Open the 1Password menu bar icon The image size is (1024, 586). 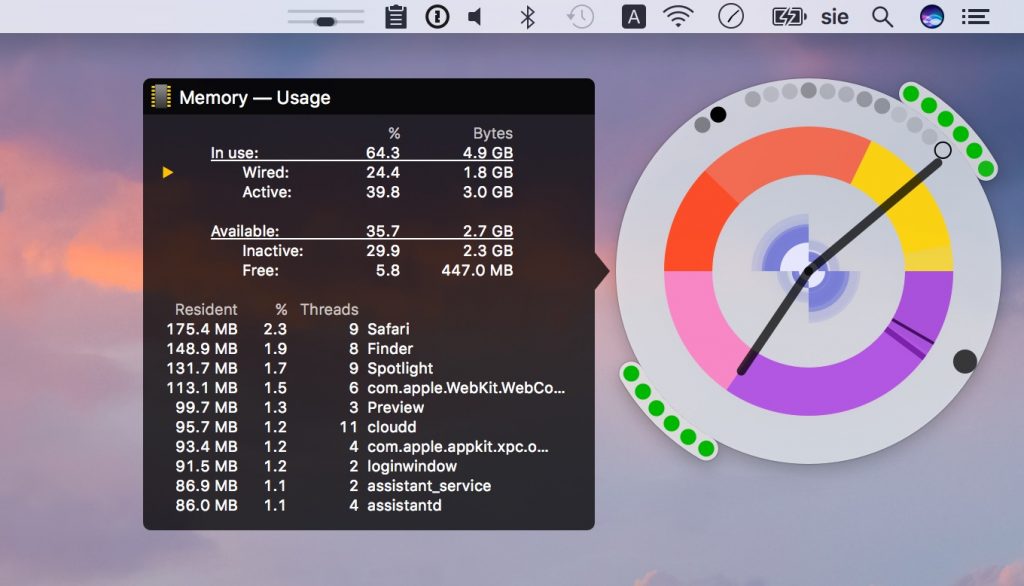tap(436, 17)
